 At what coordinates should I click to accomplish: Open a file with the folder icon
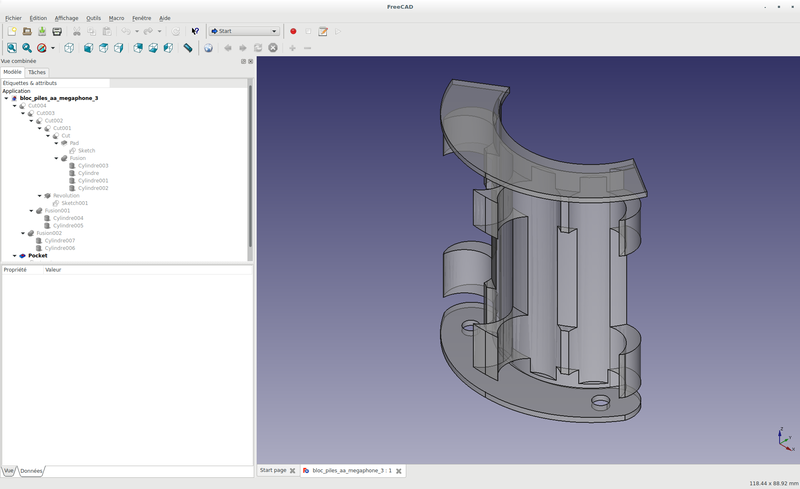pos(27,31)
